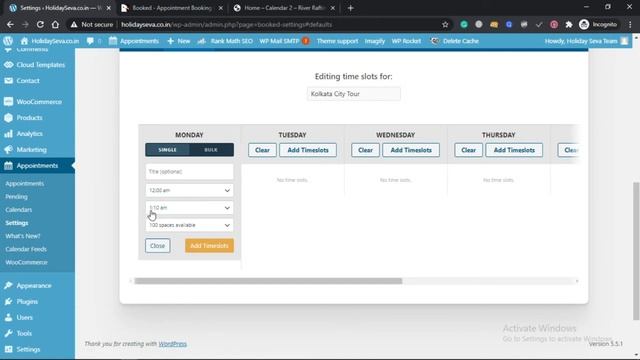Viewport: 640px width, 360px height.
Task: Click Incognito profile indicator
Action: click(x=598, y=24)
